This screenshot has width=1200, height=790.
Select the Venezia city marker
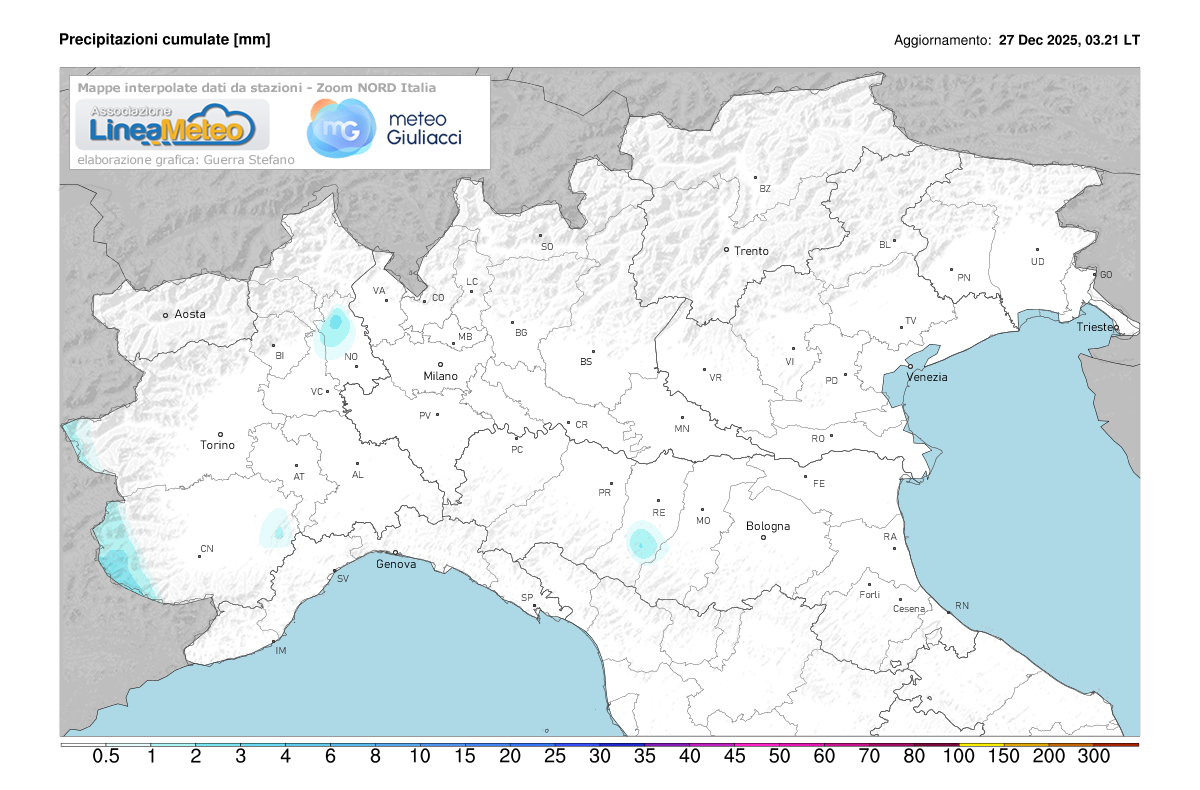[909, 366]
